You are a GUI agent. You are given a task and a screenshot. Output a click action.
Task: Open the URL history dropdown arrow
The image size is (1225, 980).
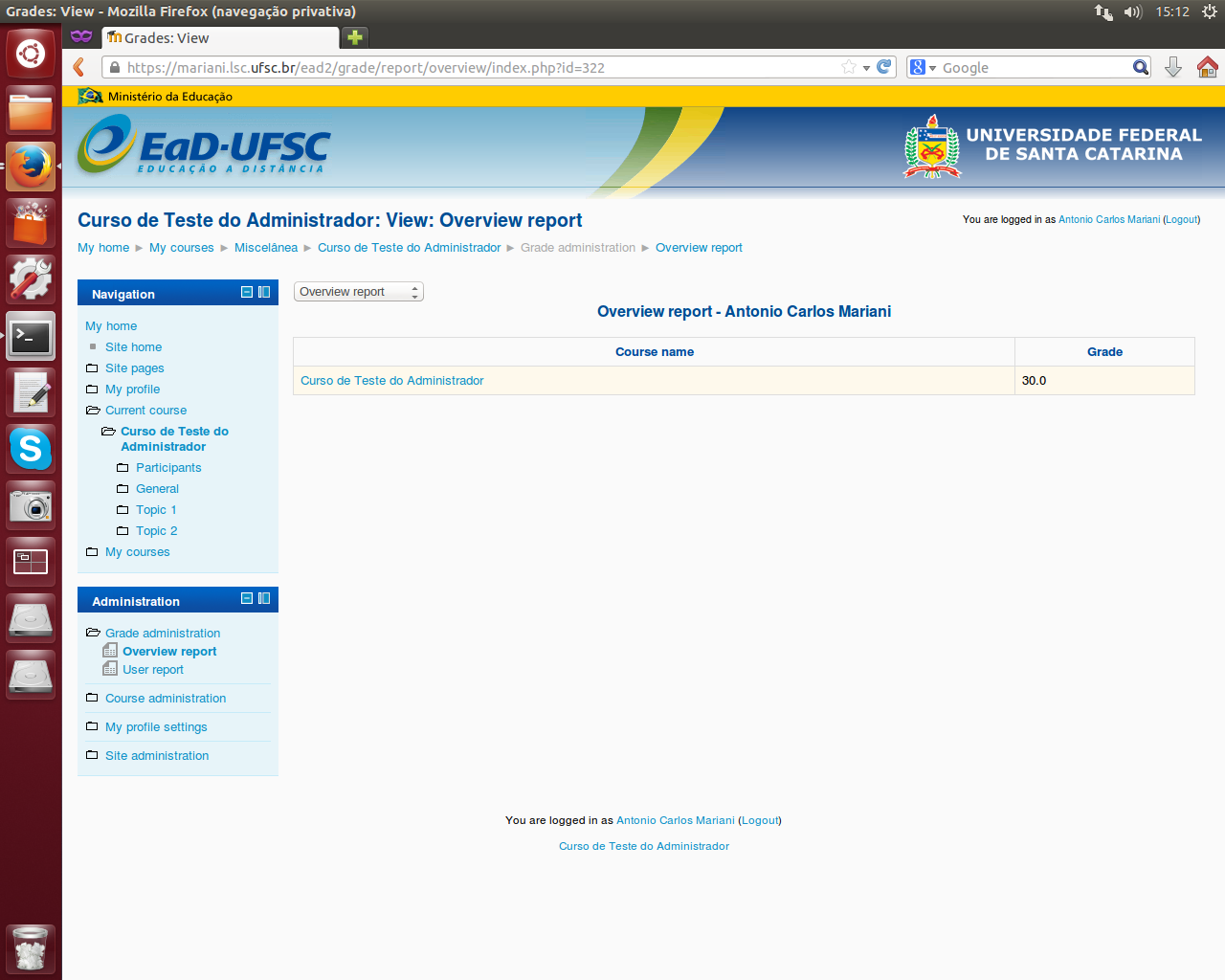point(866,68)
